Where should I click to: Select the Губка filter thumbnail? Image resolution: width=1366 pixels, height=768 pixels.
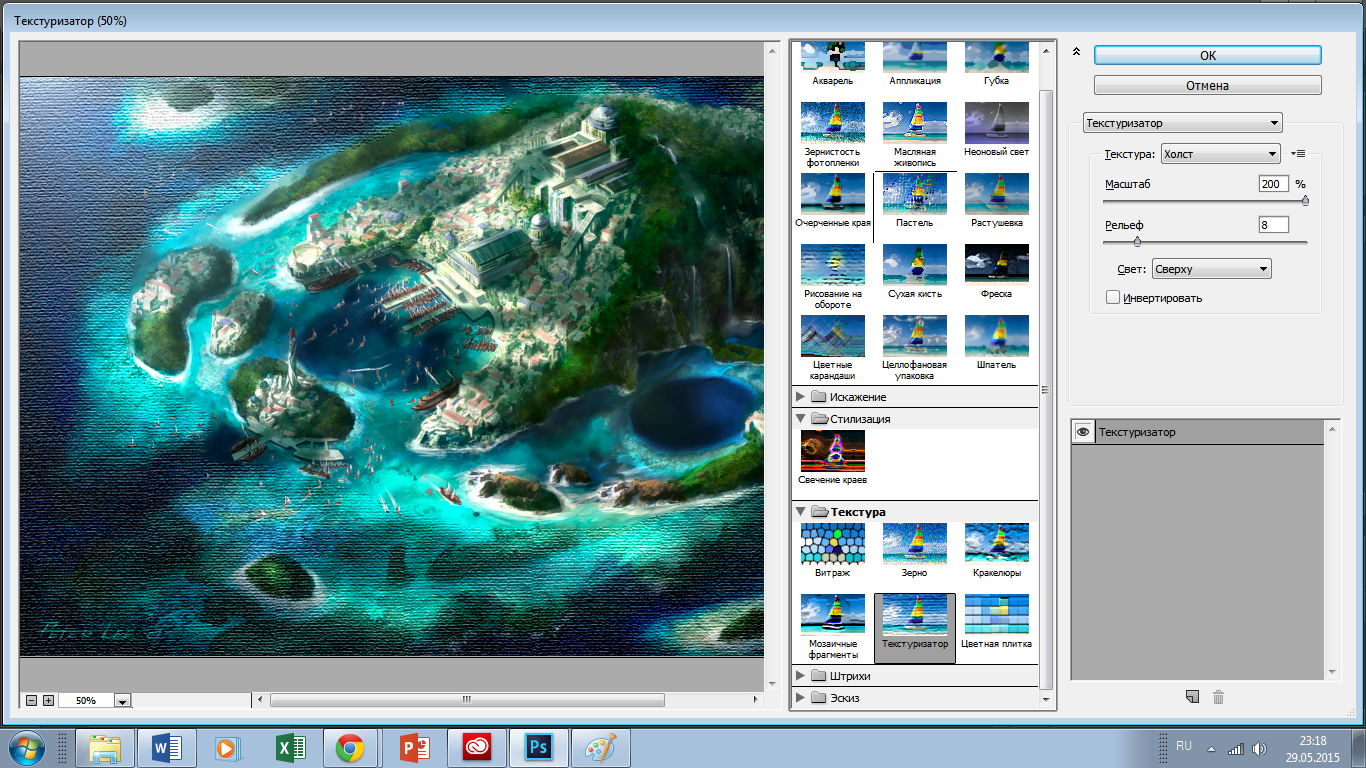point(996,58)
